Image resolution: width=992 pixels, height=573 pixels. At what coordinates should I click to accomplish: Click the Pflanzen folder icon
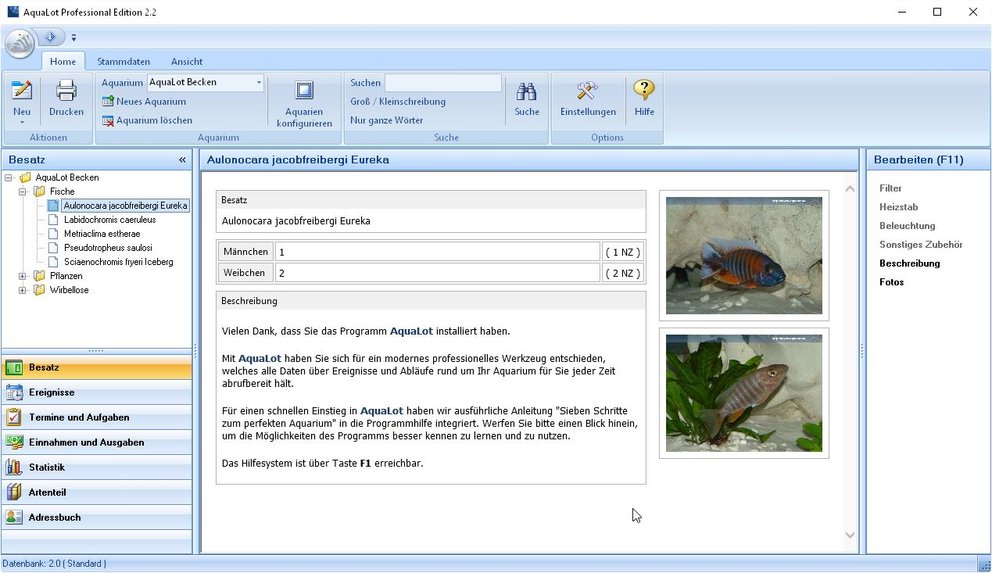[x=39, y=276]
